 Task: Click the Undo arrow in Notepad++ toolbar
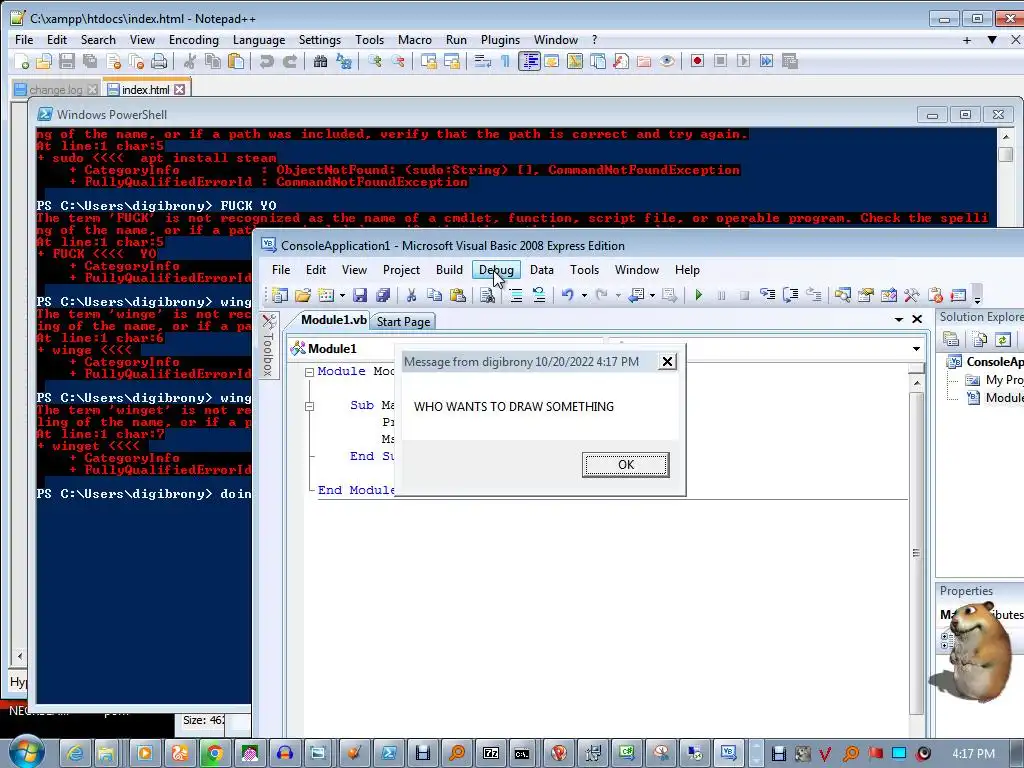click(266, 61)
